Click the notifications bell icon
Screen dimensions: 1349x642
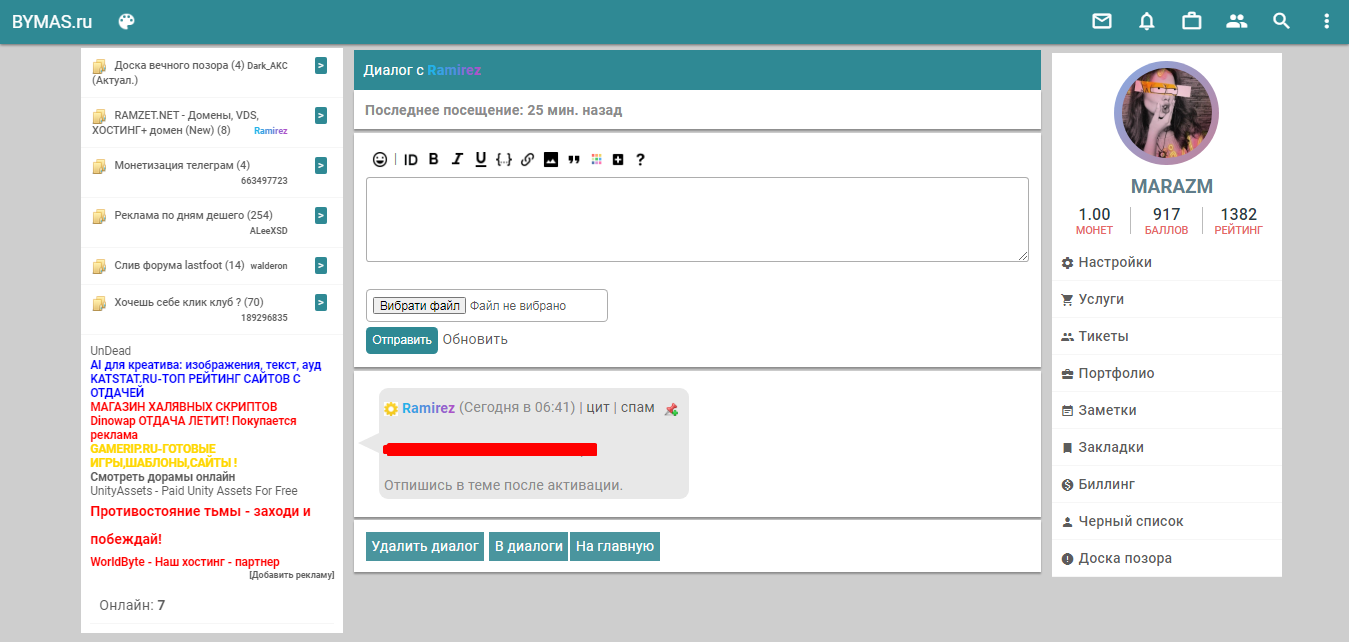click(1146, 21)
